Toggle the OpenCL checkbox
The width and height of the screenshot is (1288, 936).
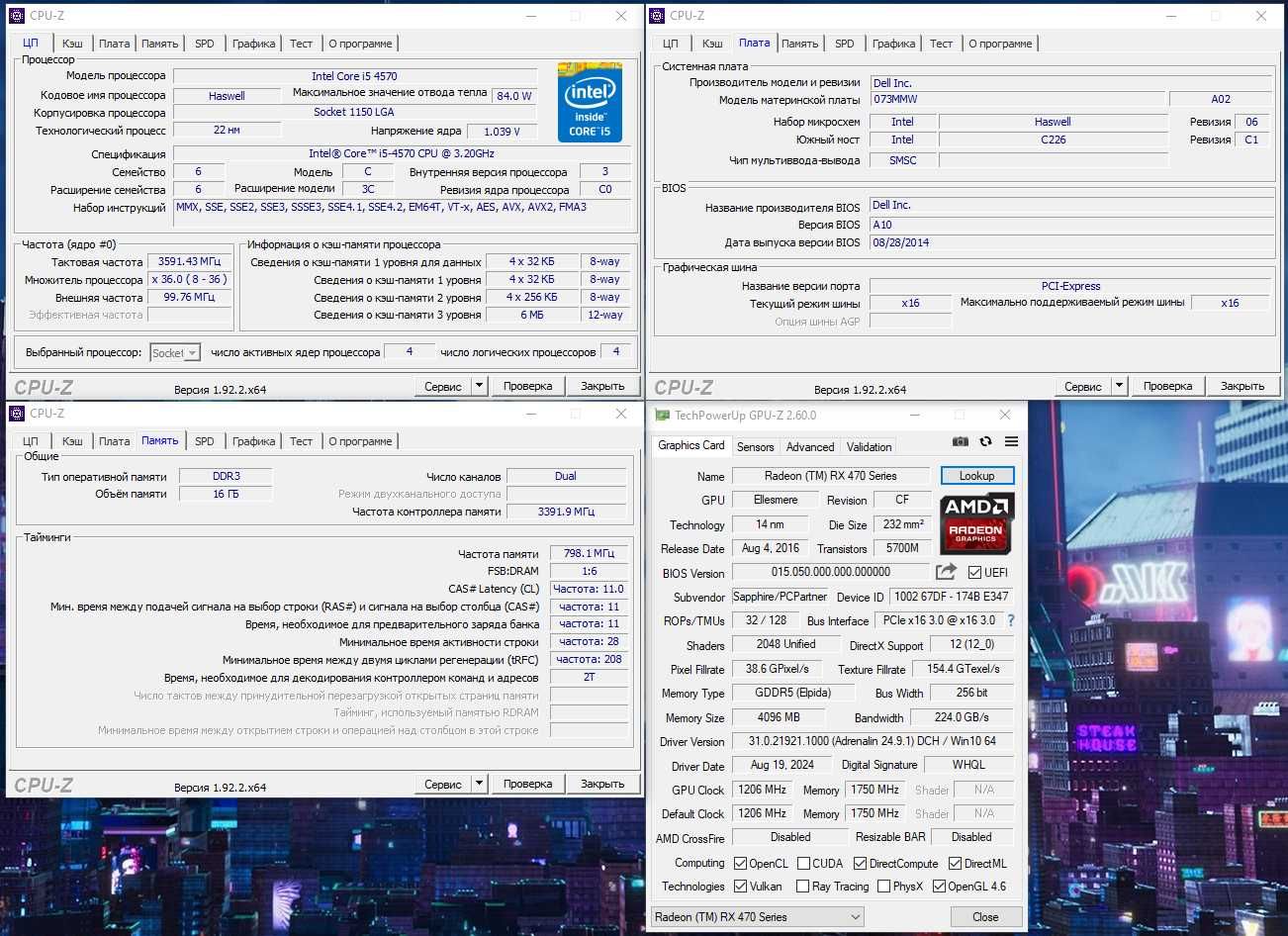(x=740, y=864)
